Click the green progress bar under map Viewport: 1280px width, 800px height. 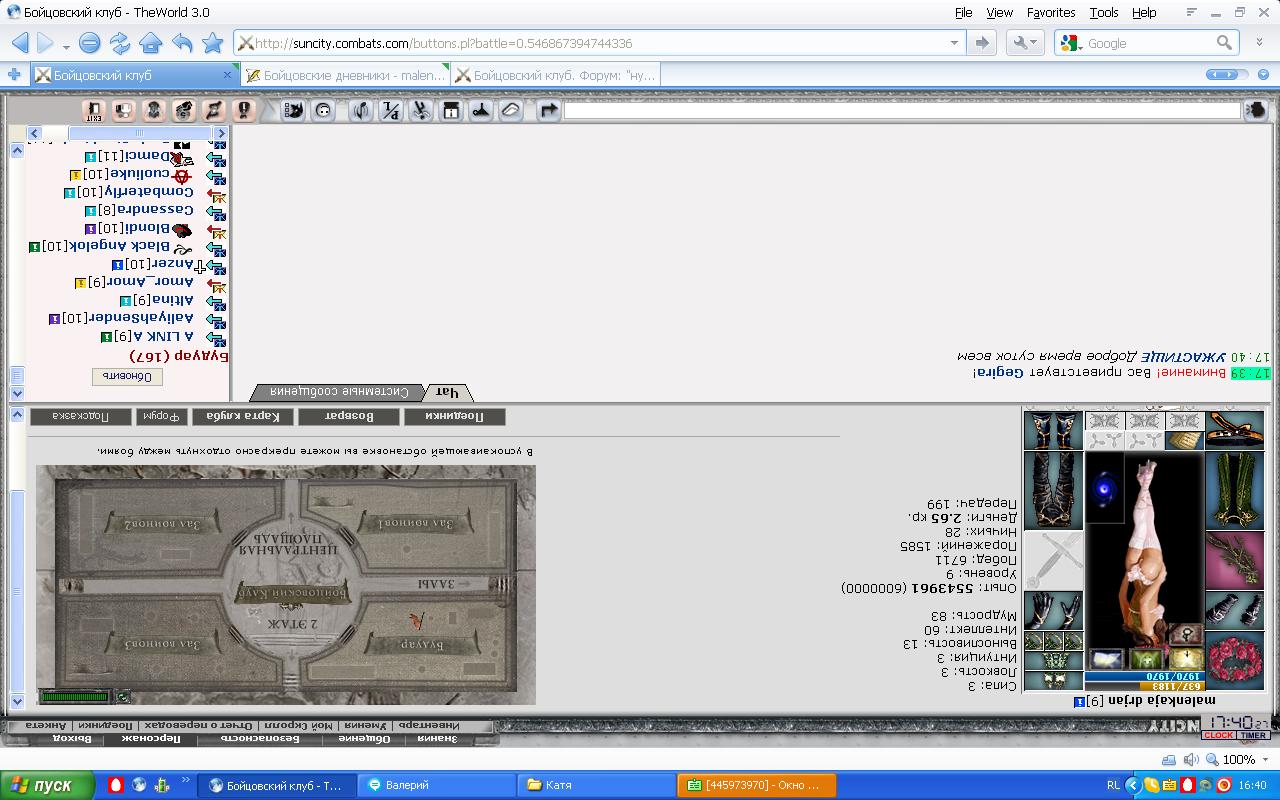tap(74, 696)
